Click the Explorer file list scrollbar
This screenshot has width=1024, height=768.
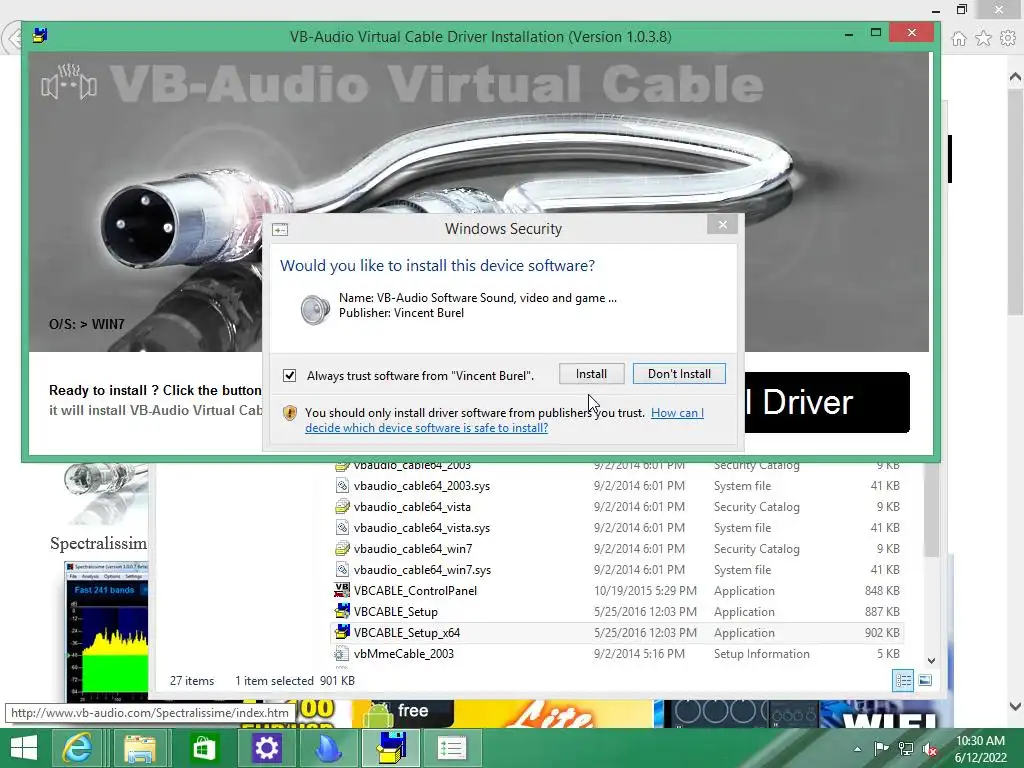pyautogui.click(x=931, y=509)
